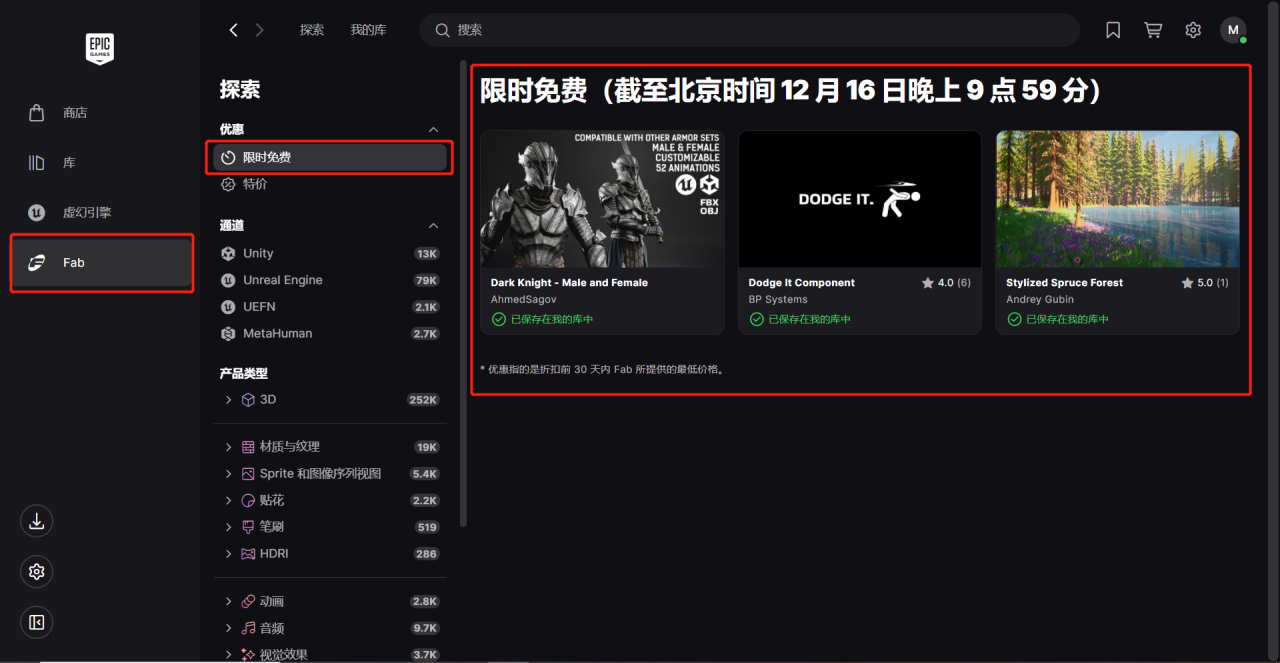Expand the 材质与纹理 category arrow
The image size is (1280, 663).
coord(228,447)
